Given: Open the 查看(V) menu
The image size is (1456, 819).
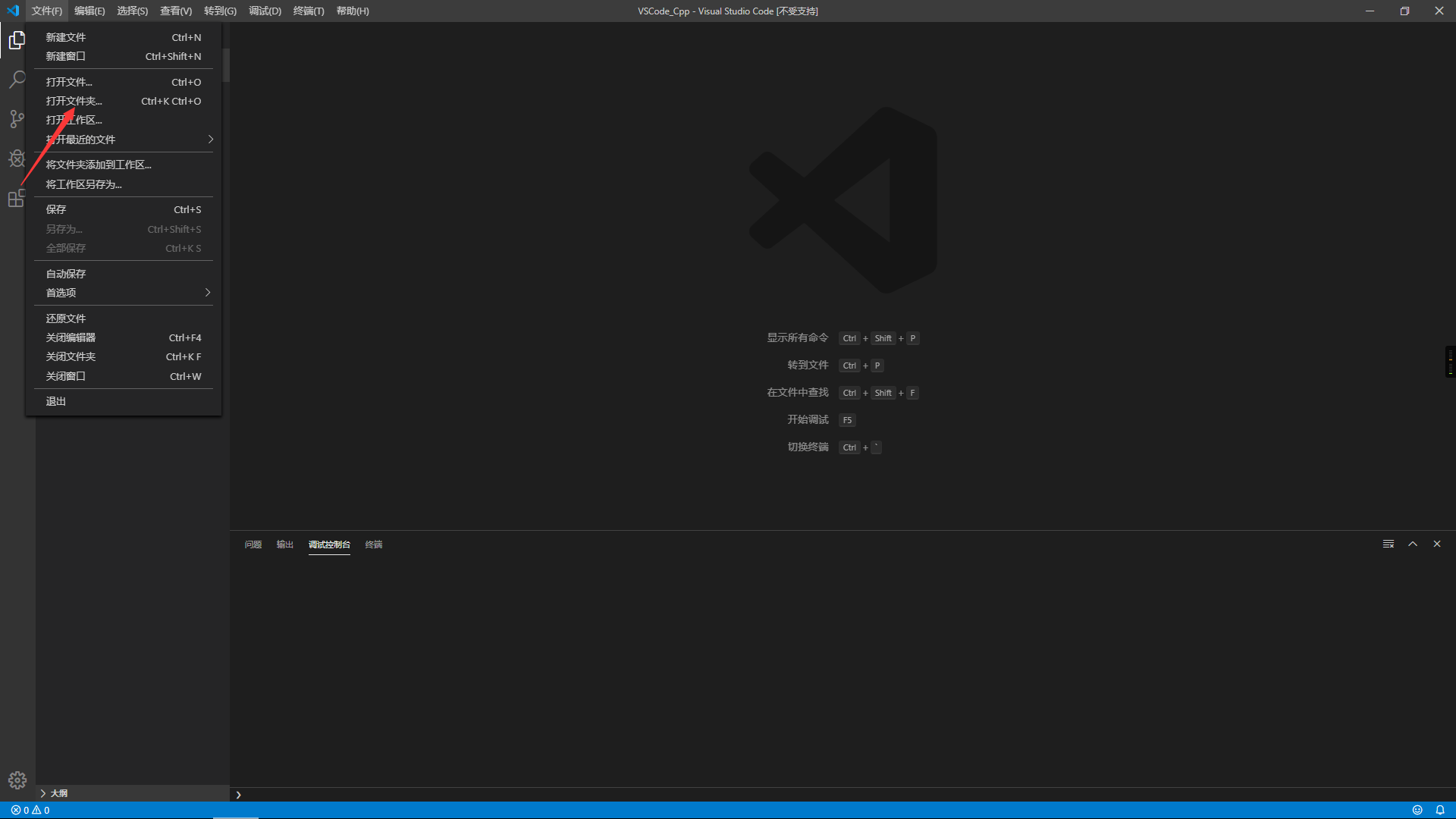Looking at the screenshot, I should [176, 11].
